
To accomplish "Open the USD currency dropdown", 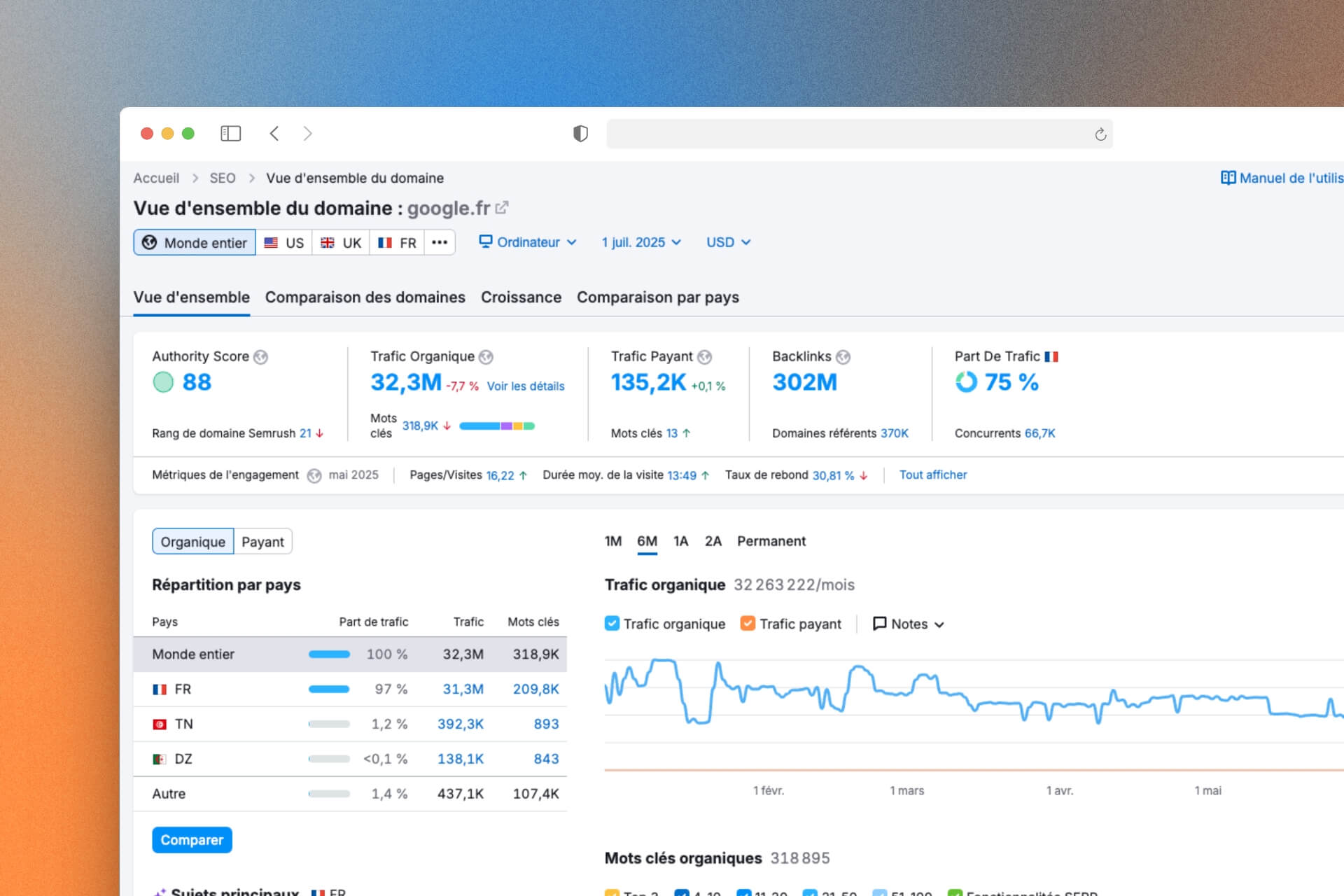I will coord(729,242).
